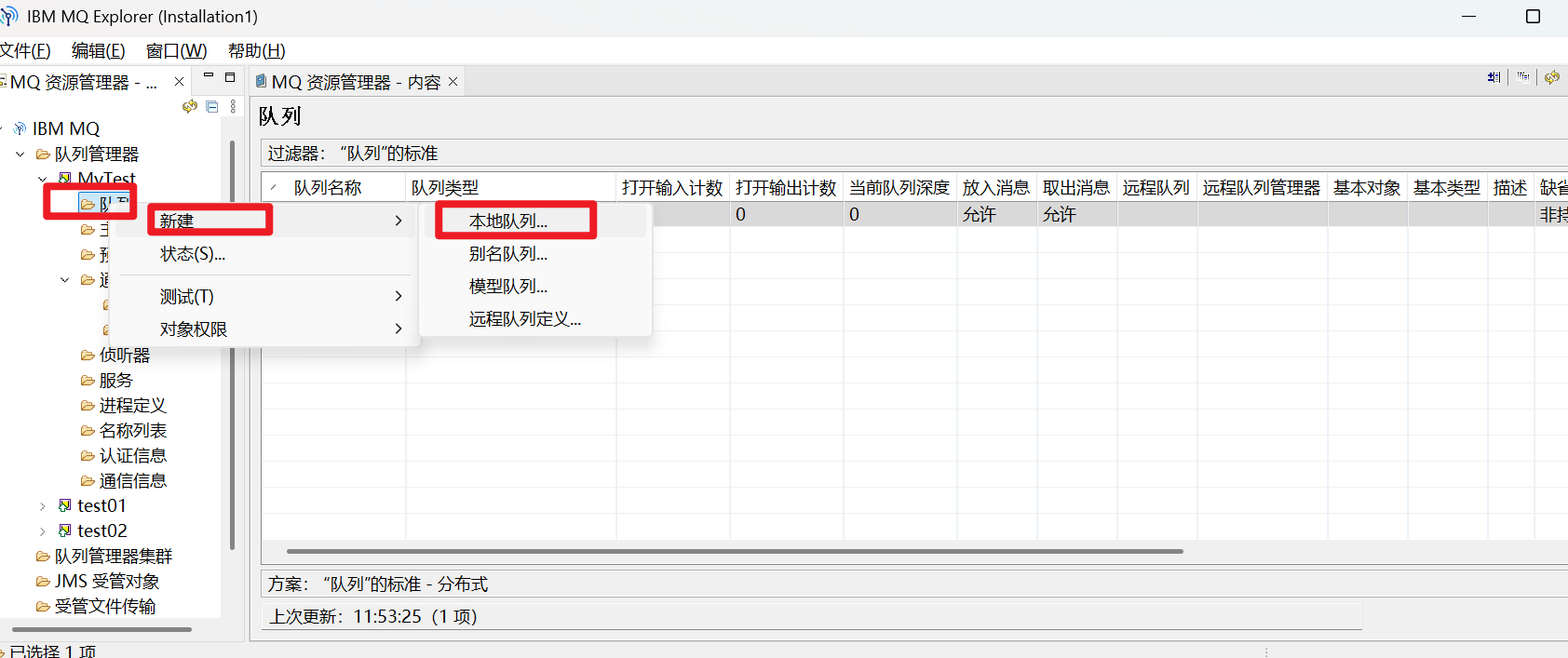Open the 测试(T) submenu arrow
Screen dimensions: 1568x658
tap(399, 296)
